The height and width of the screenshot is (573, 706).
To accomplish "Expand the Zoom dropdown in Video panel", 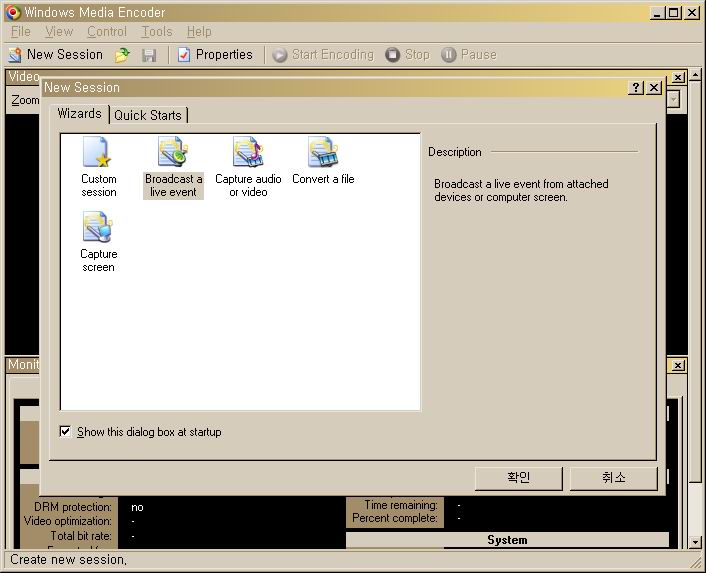I will point(673,99).
